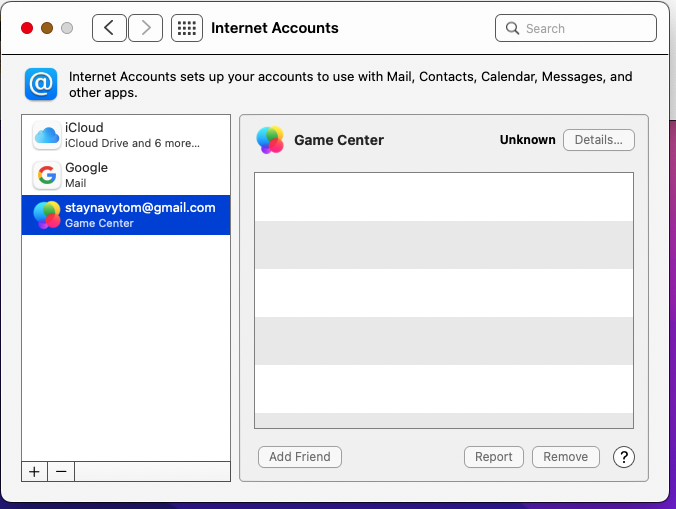Open the help question mark button
The height and width of the screenshot is (509, 676).
click(624, 457)
